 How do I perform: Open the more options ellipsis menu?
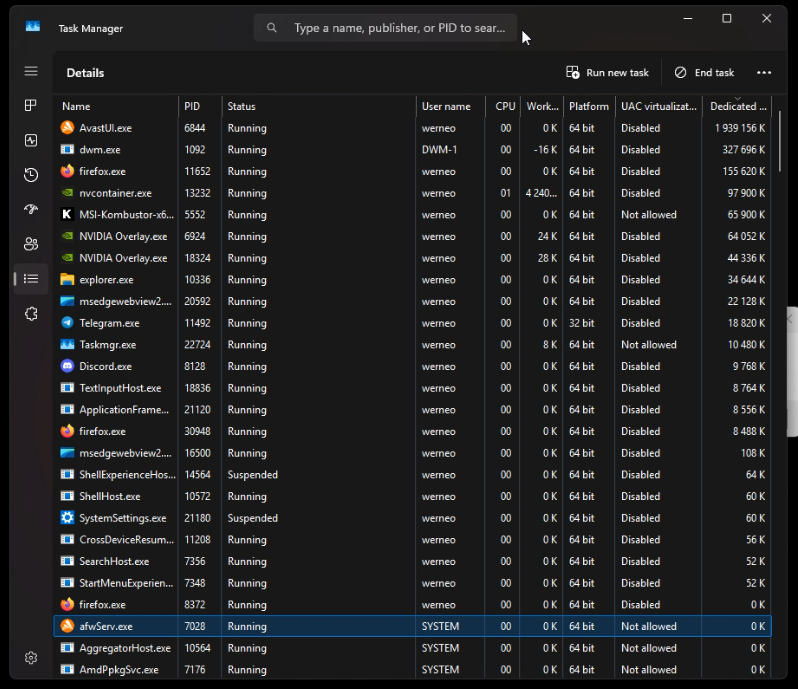[x=764, y=73]
